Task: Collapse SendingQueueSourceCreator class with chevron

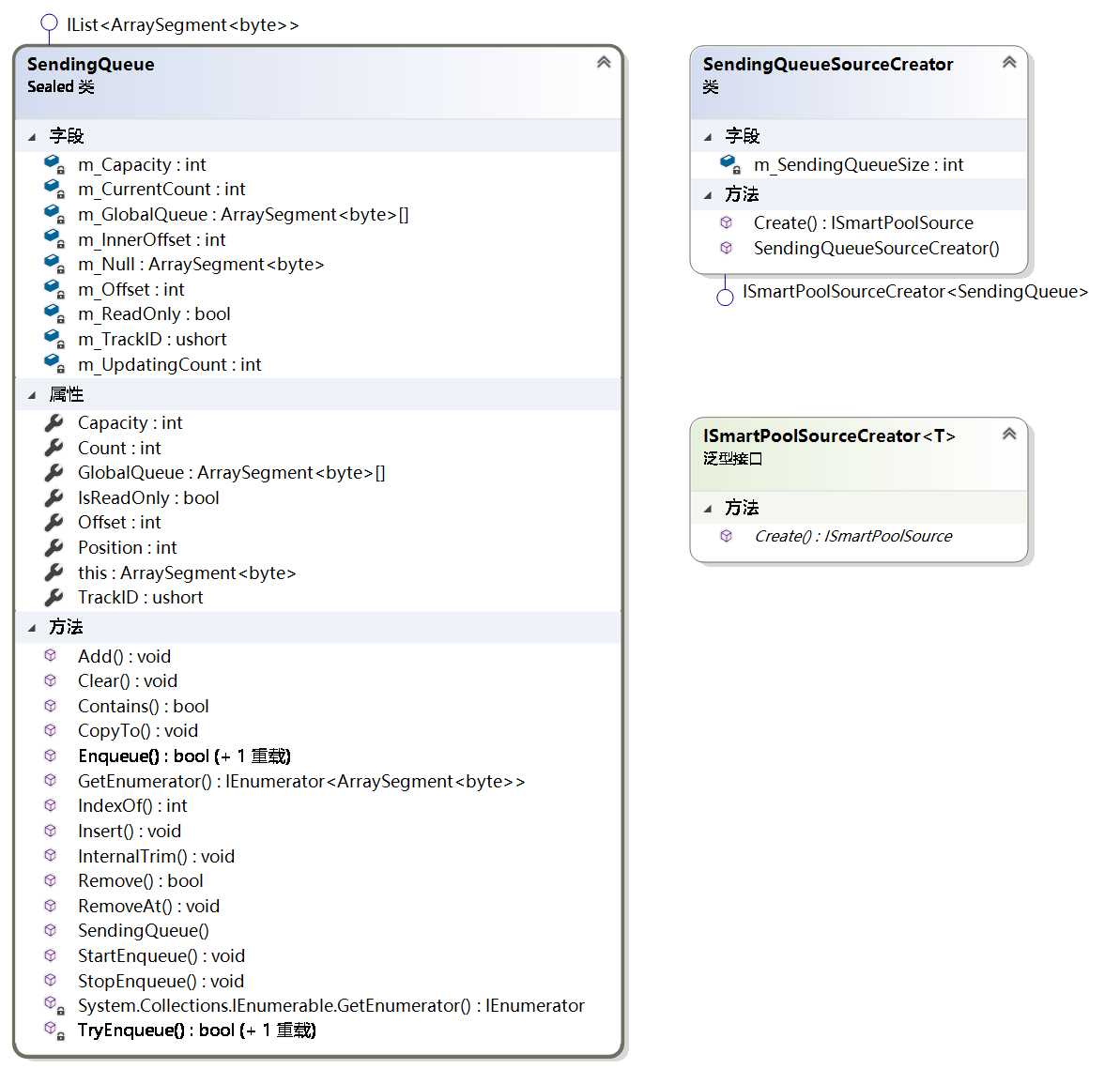Action: pyautogui.click(x=1008, y=62)
